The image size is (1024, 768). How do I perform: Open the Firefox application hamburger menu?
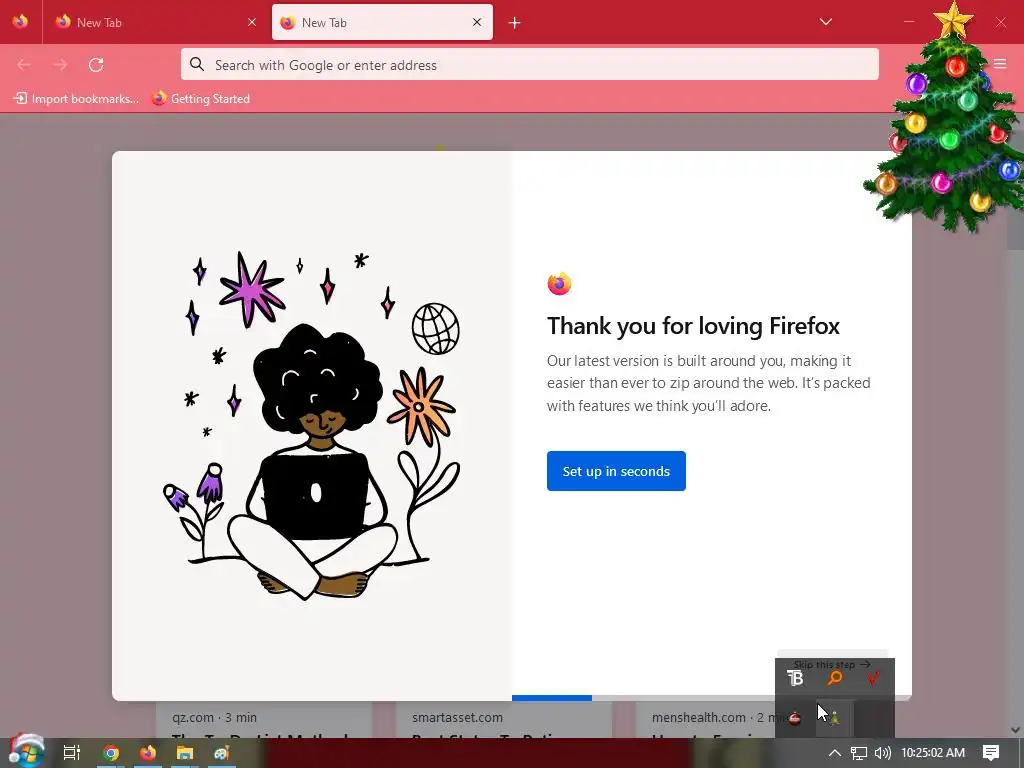(x=1000, y=64)
